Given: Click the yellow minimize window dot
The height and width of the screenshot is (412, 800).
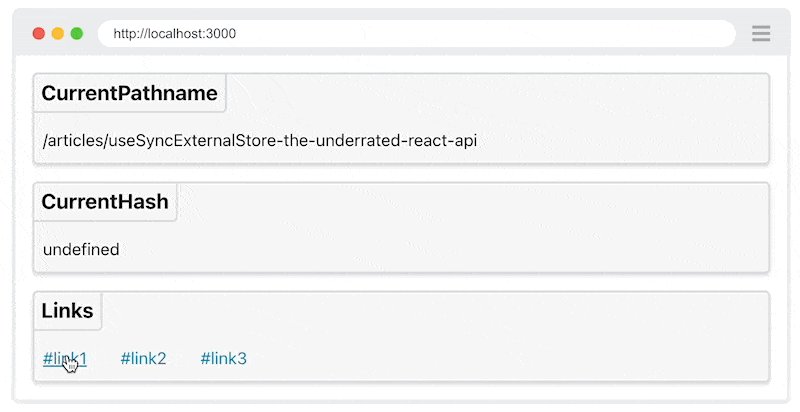Looking at the screenshot, I should click(x=58, y=34).
